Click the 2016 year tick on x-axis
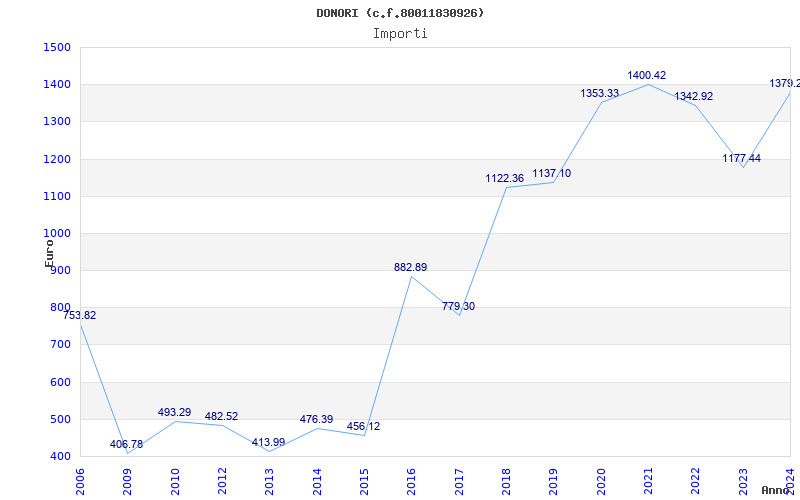The width and height of the screenshot is (800, 500). pyautogui.click(x=411, y=480)
